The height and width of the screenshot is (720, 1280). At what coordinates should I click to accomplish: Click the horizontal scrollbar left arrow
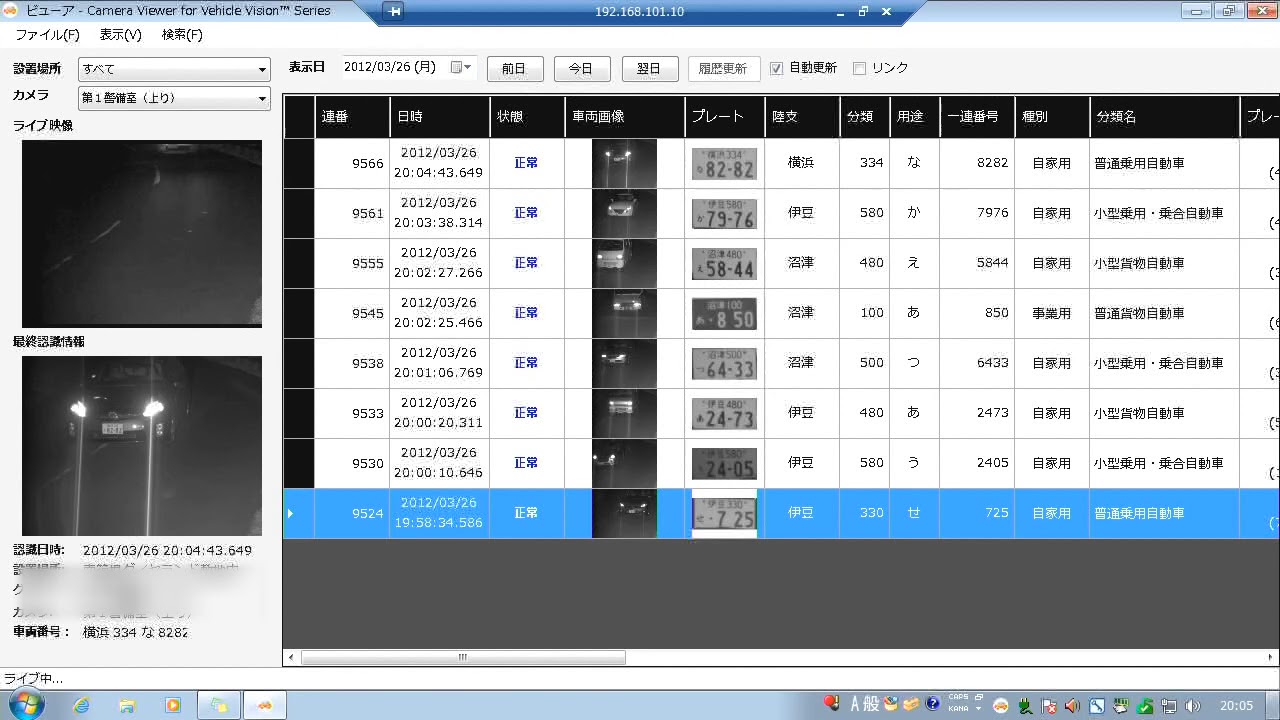click(x=291, y=657)
